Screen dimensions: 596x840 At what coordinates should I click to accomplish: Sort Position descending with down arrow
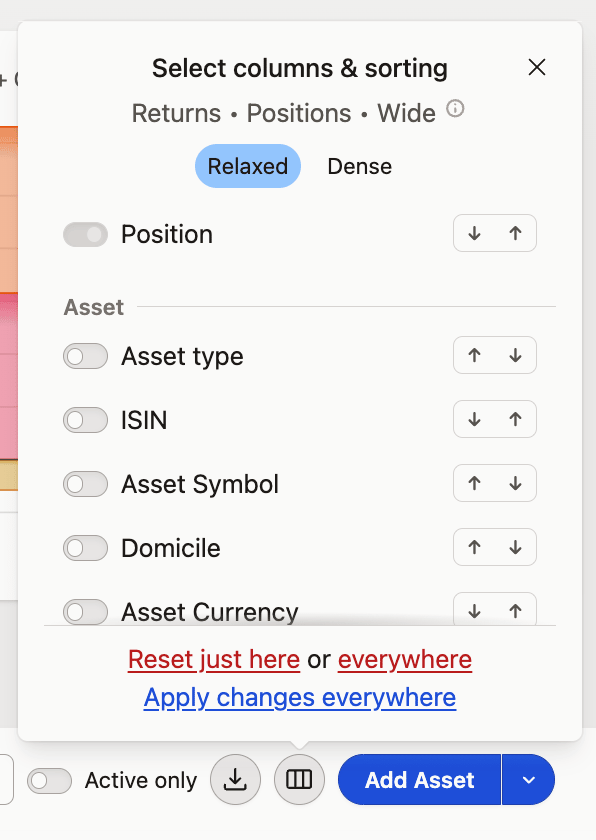pyautogui.click(x=474, y=233)
